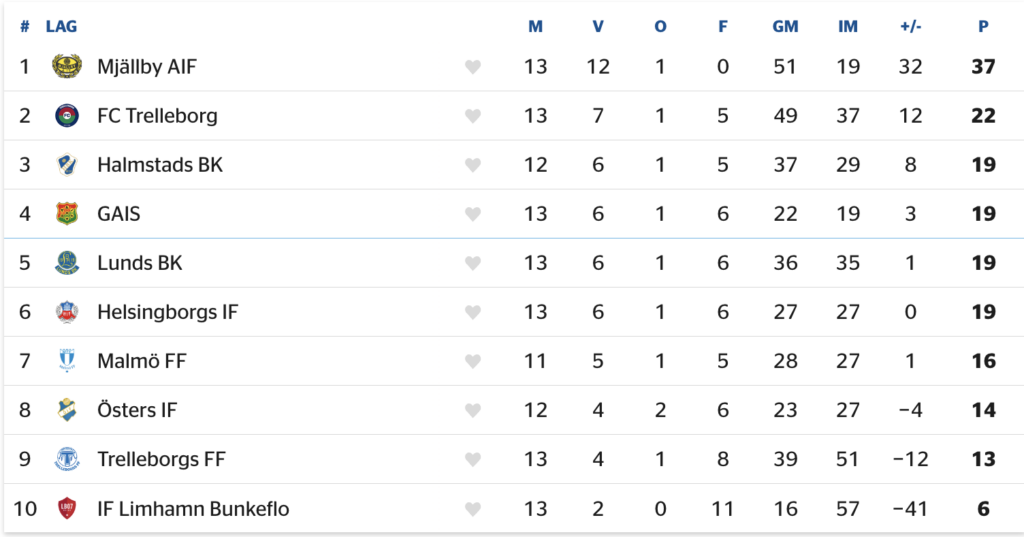1024x537 pixels.
Task: Click the Lunds BK team logo
Action: point(66,263)
